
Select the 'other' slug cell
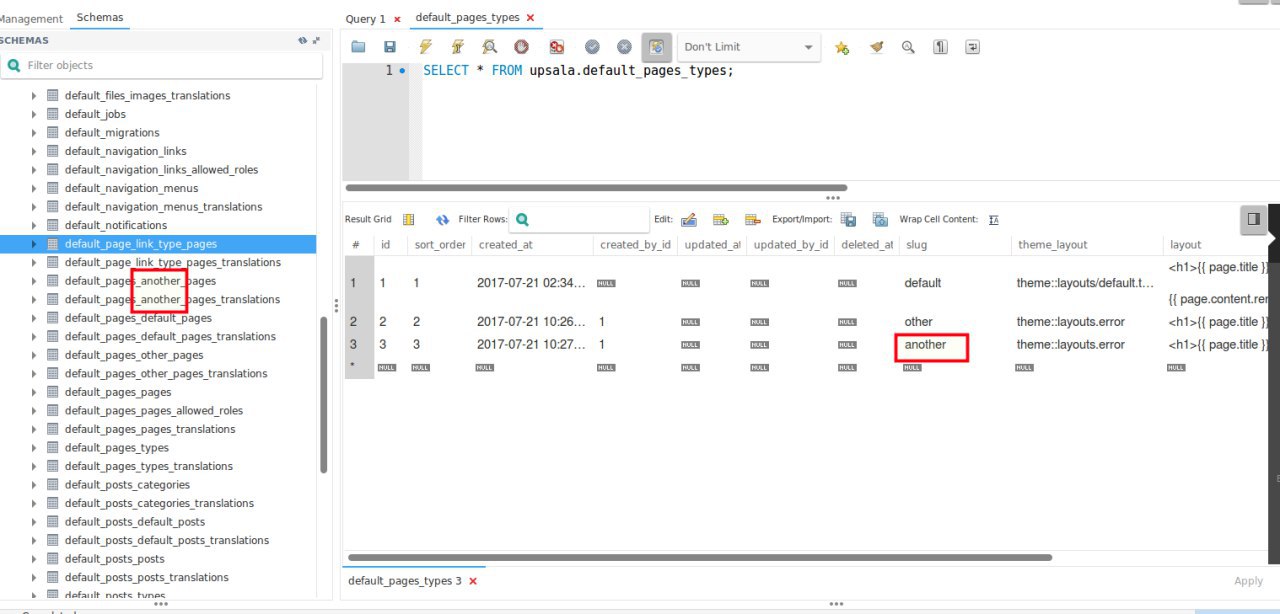coord(918,322)
